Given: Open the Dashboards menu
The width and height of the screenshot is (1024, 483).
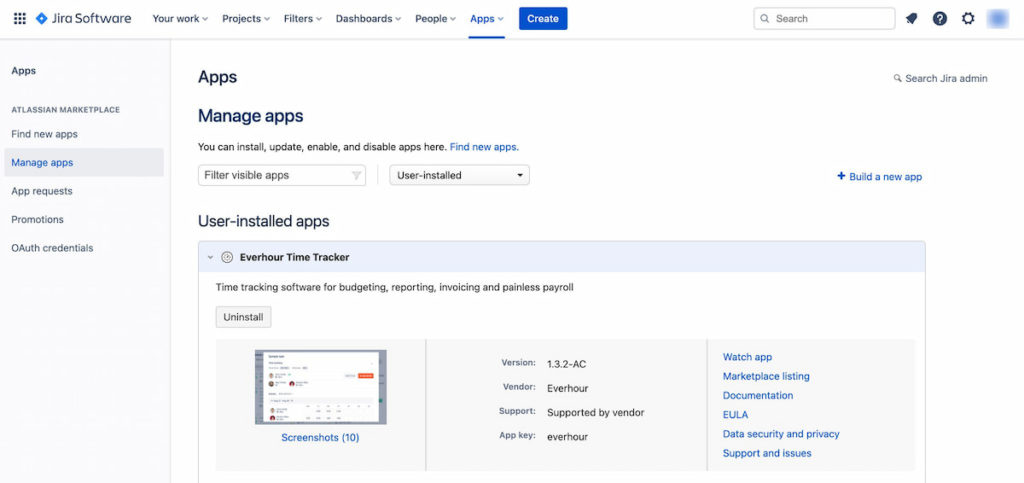Looking at the screenshot, I should 368,18.
